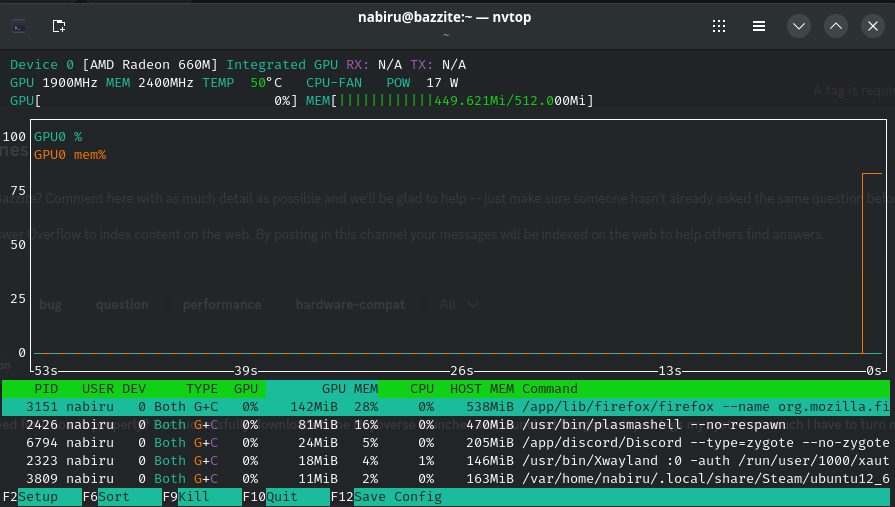Click the GPU0 % legend label
Image resolution: width=895 pixels, height=507 pixels.
point(58,136)
